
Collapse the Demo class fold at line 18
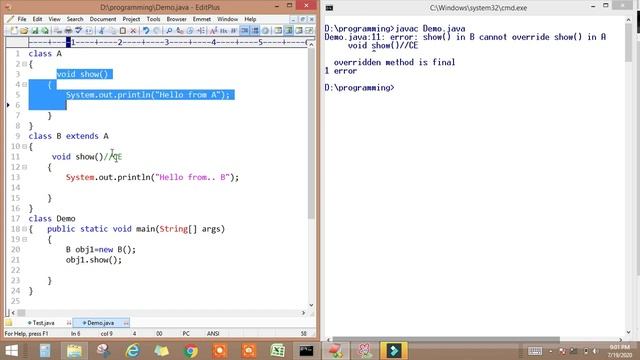(x=24, y=229)
